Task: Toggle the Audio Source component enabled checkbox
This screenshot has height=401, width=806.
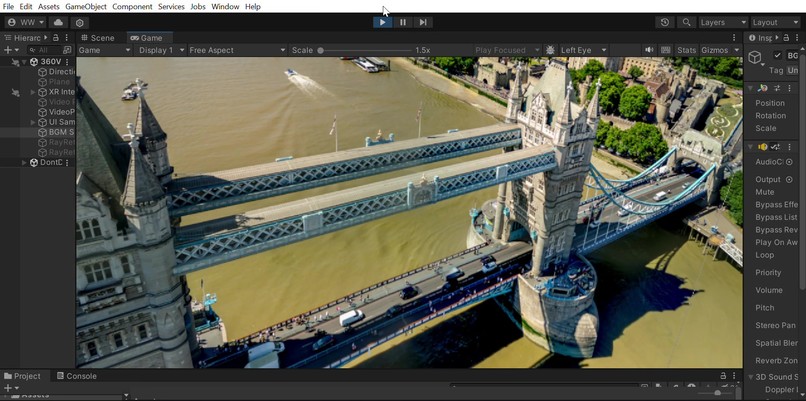Action: pos(775,147)
